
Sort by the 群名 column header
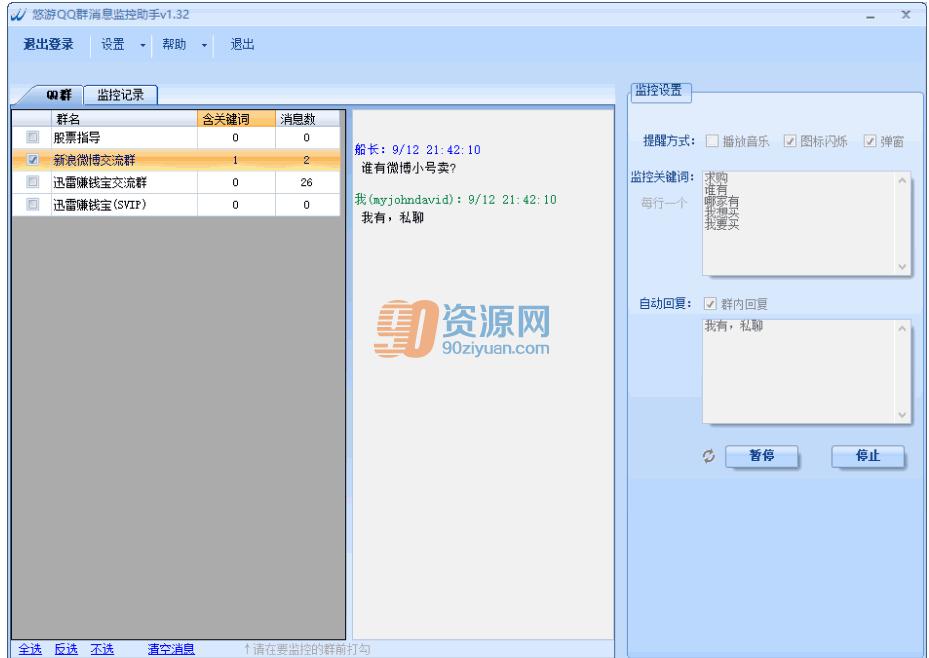click(124, 119)
